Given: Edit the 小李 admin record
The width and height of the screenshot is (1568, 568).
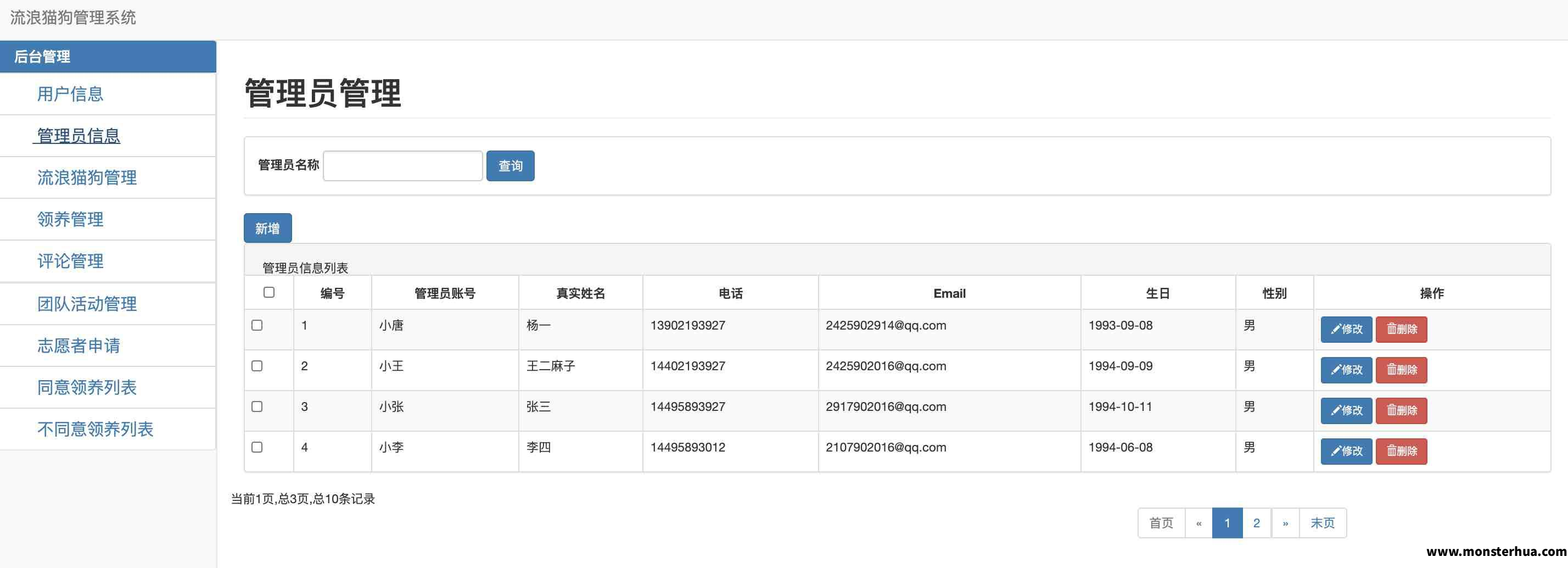Looking at the screenshot, I should [x=1346, y=452].
